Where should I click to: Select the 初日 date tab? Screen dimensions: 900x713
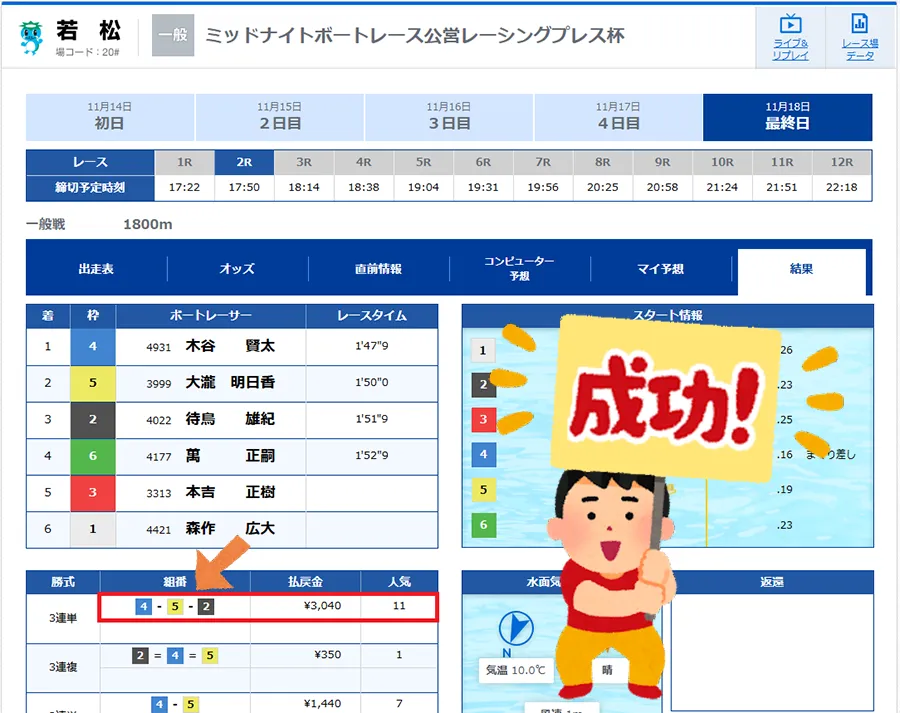[x=109, y=117]
